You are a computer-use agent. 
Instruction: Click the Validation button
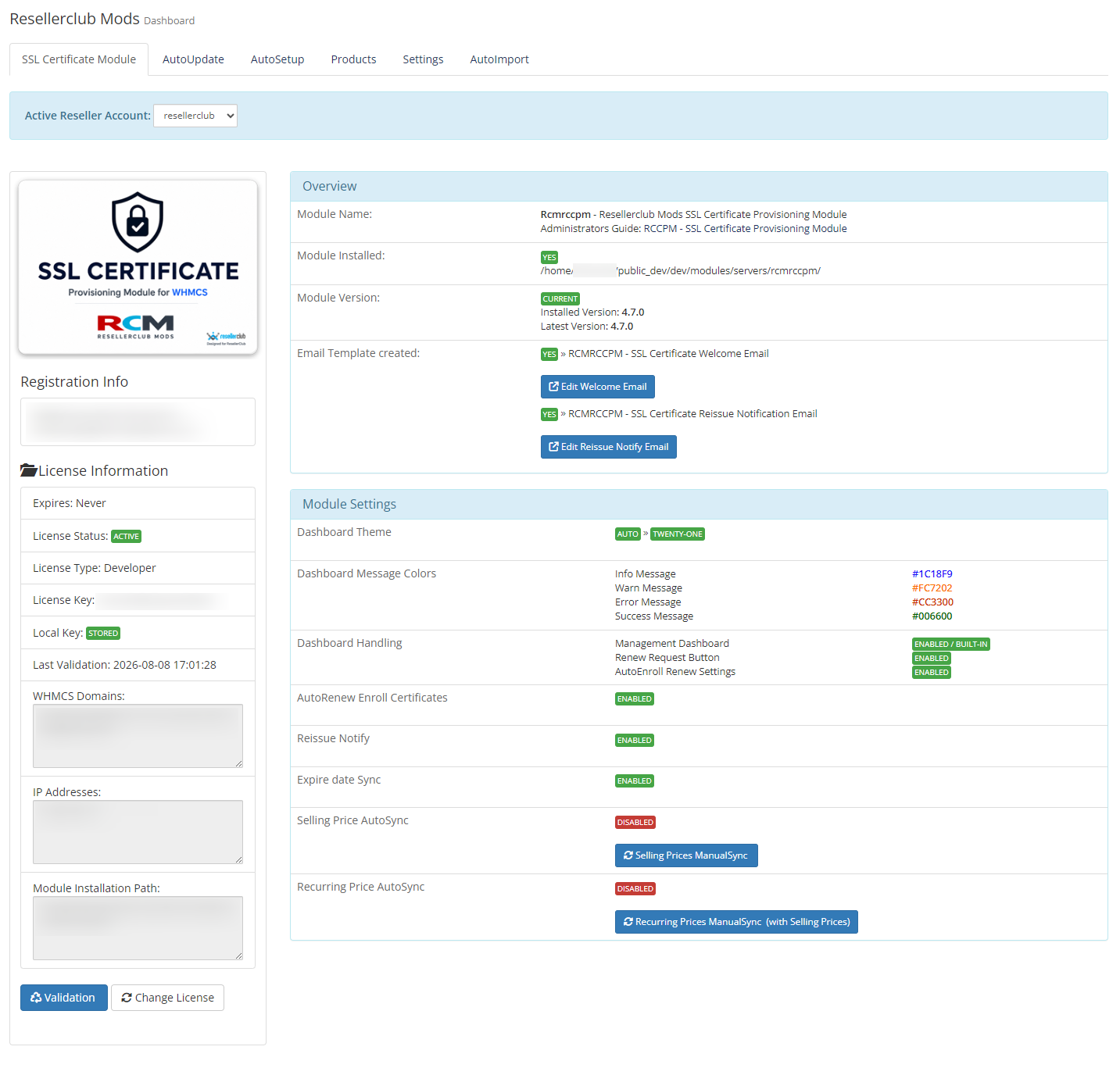(64, 998)
